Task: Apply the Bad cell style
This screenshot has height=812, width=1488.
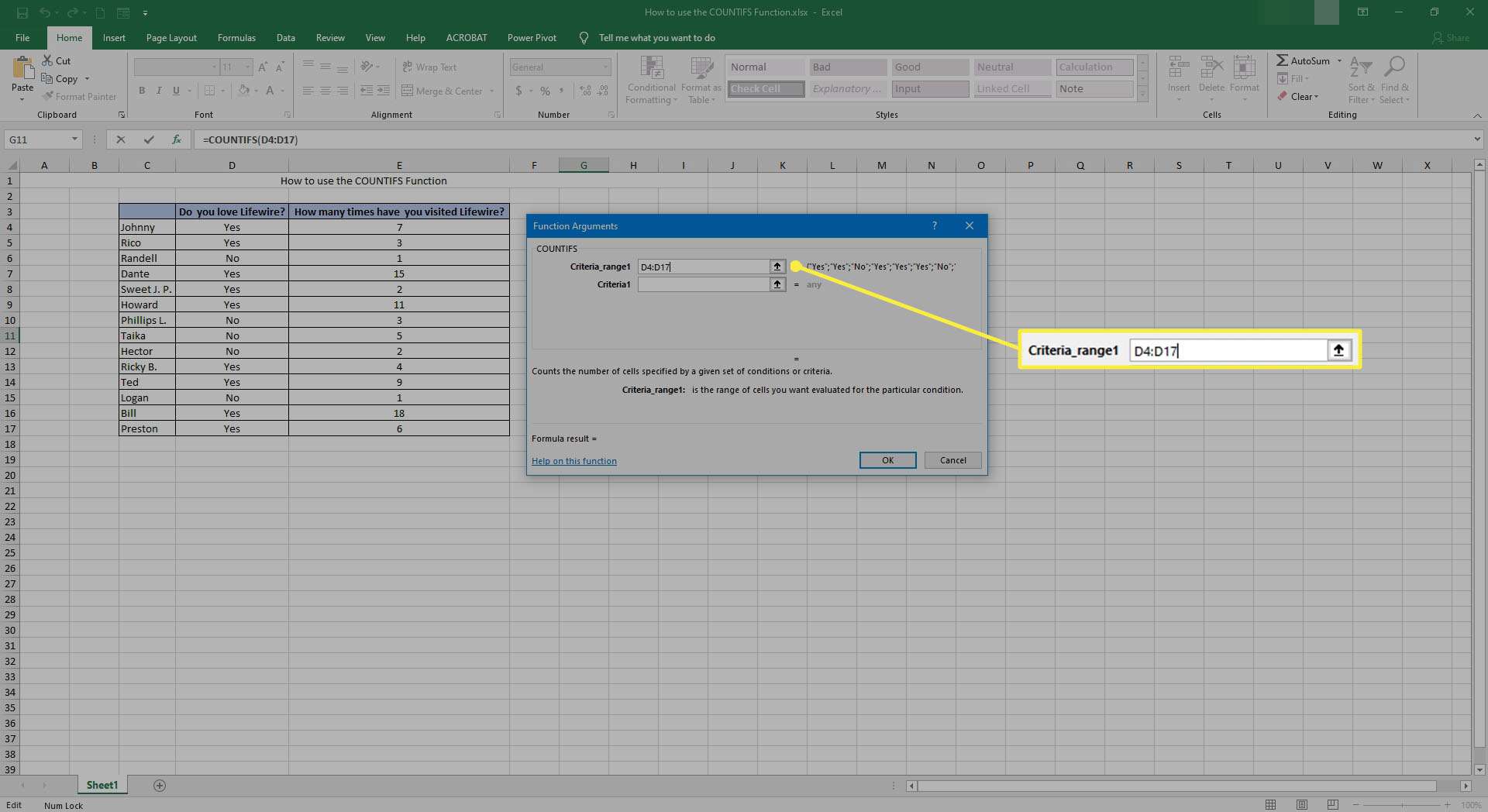Action: pyautogui.click(x=847, y=67)
